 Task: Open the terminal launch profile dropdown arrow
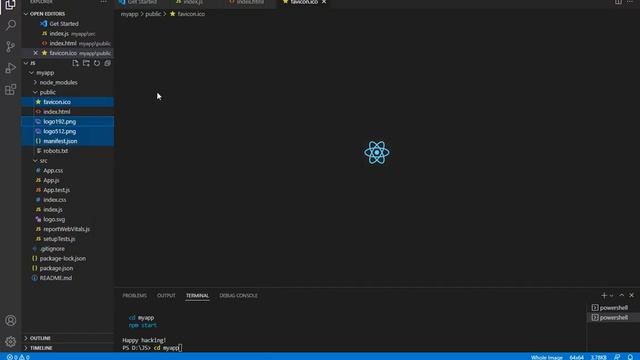click(611, 296)
